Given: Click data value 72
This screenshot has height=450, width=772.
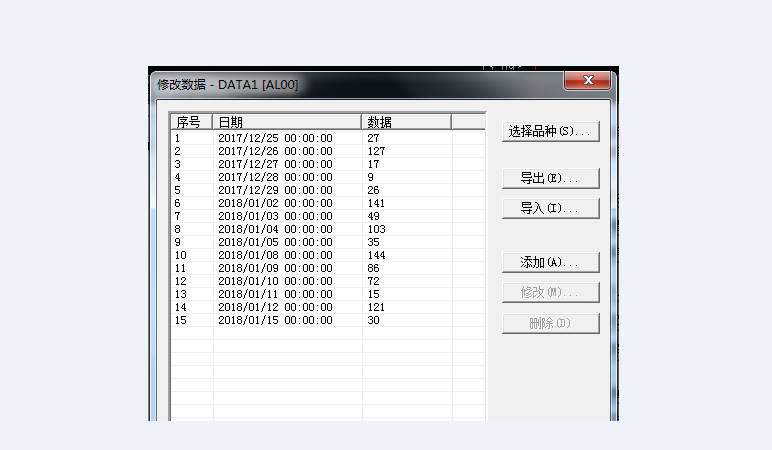Looking at the screenshot, I should click(x=373, y=281).
